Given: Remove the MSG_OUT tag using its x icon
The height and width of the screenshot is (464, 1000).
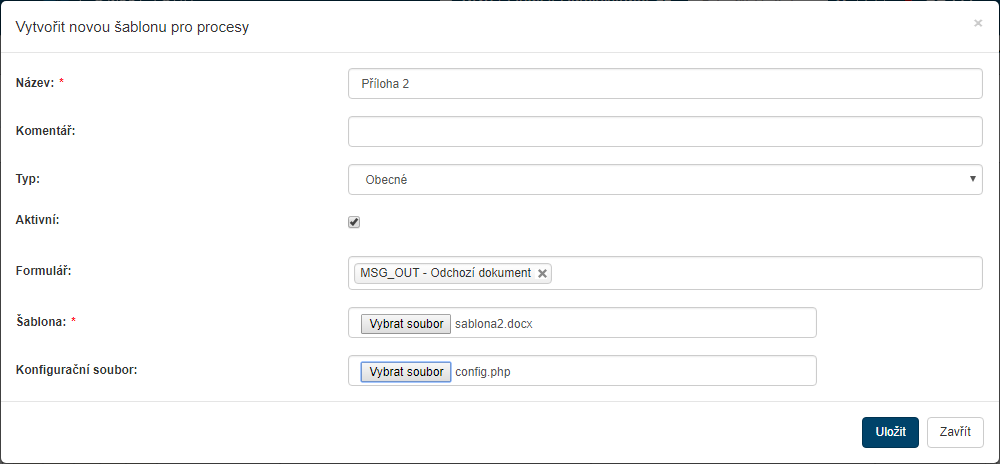Looking at the screenshot, I should (542, 273).
